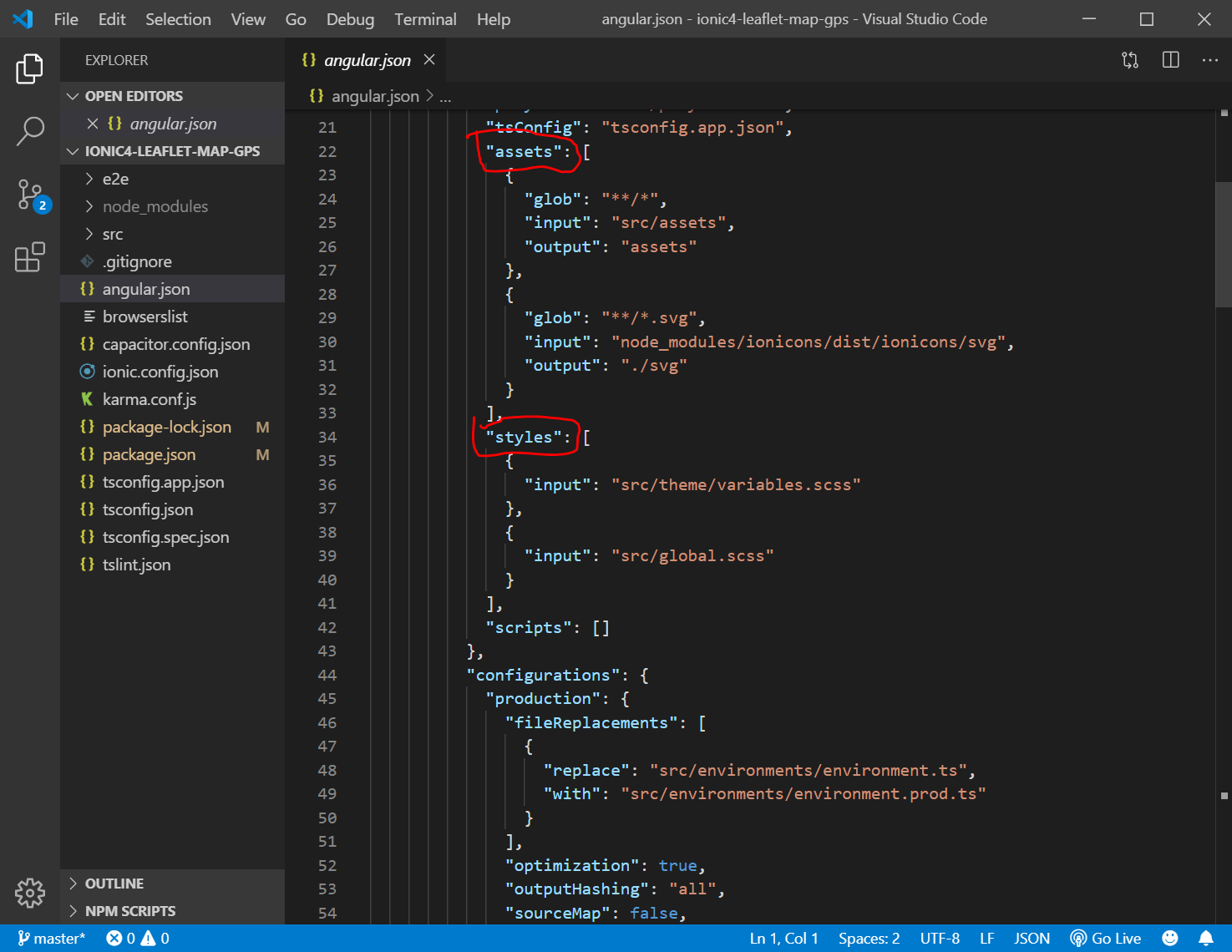Click the Split Editor Right icon

tap(1170, 60)
